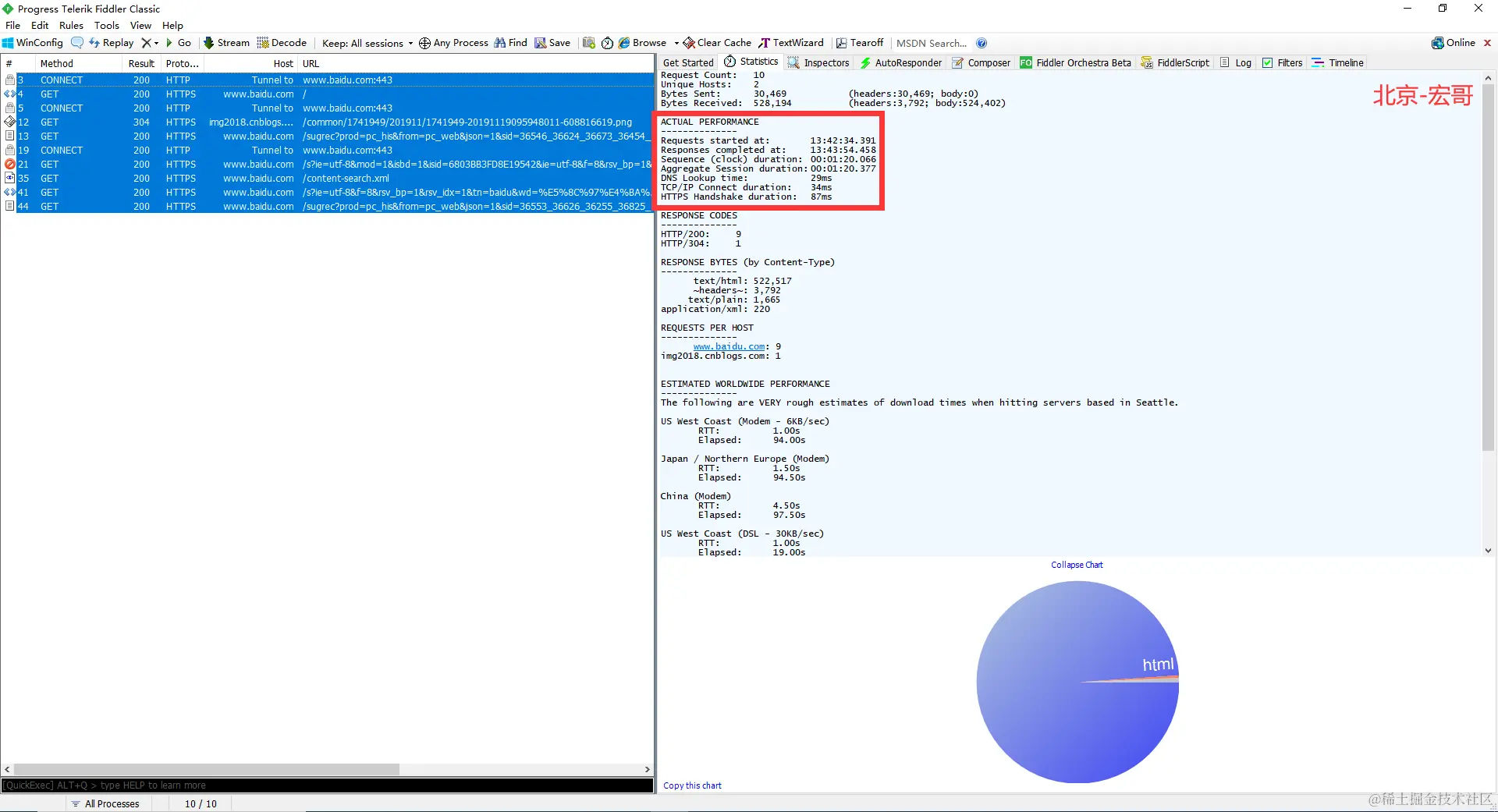Click the camera screenshot toolbar icon

coord(589,43)
